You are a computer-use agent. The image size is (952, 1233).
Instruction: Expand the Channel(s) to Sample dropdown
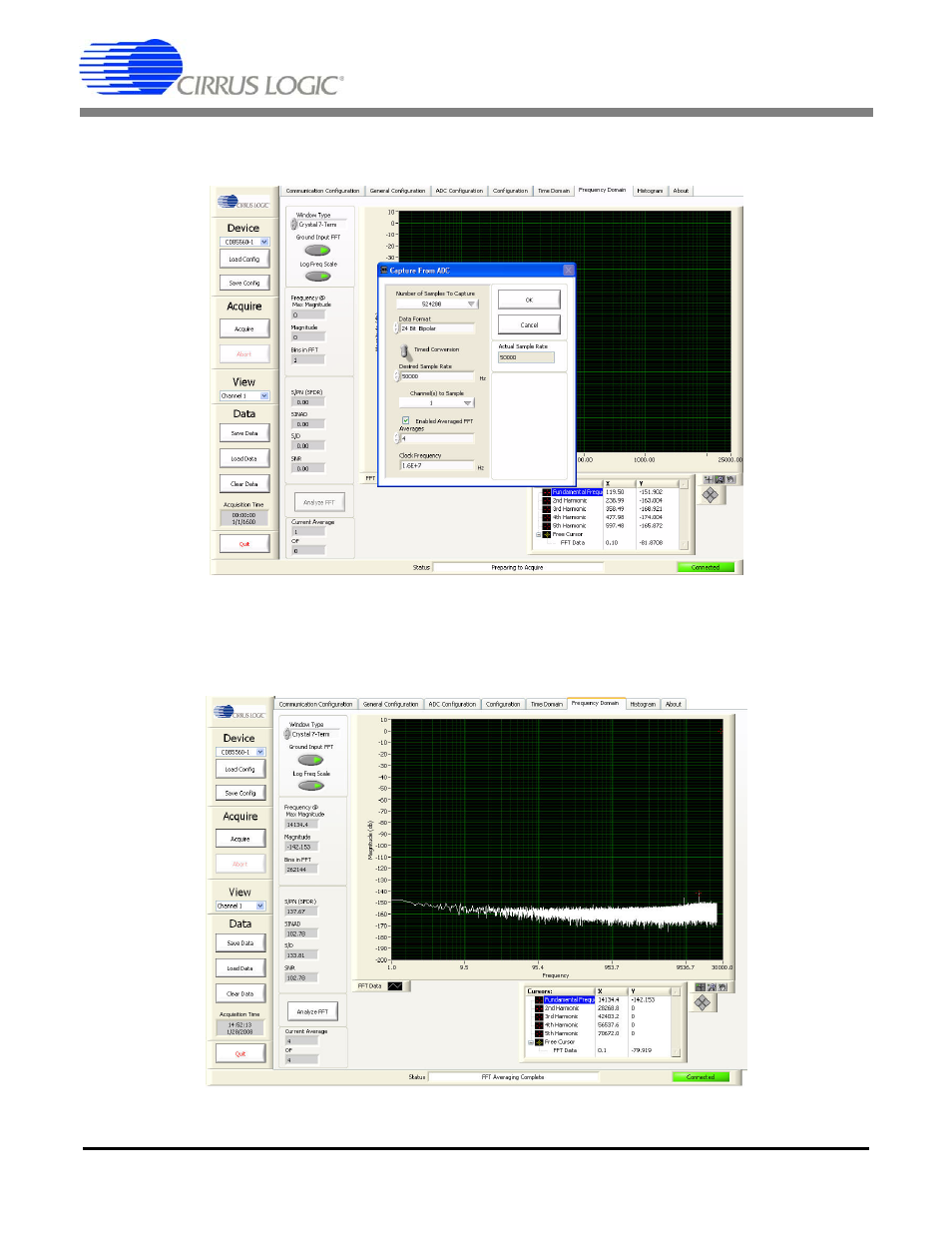467,403
